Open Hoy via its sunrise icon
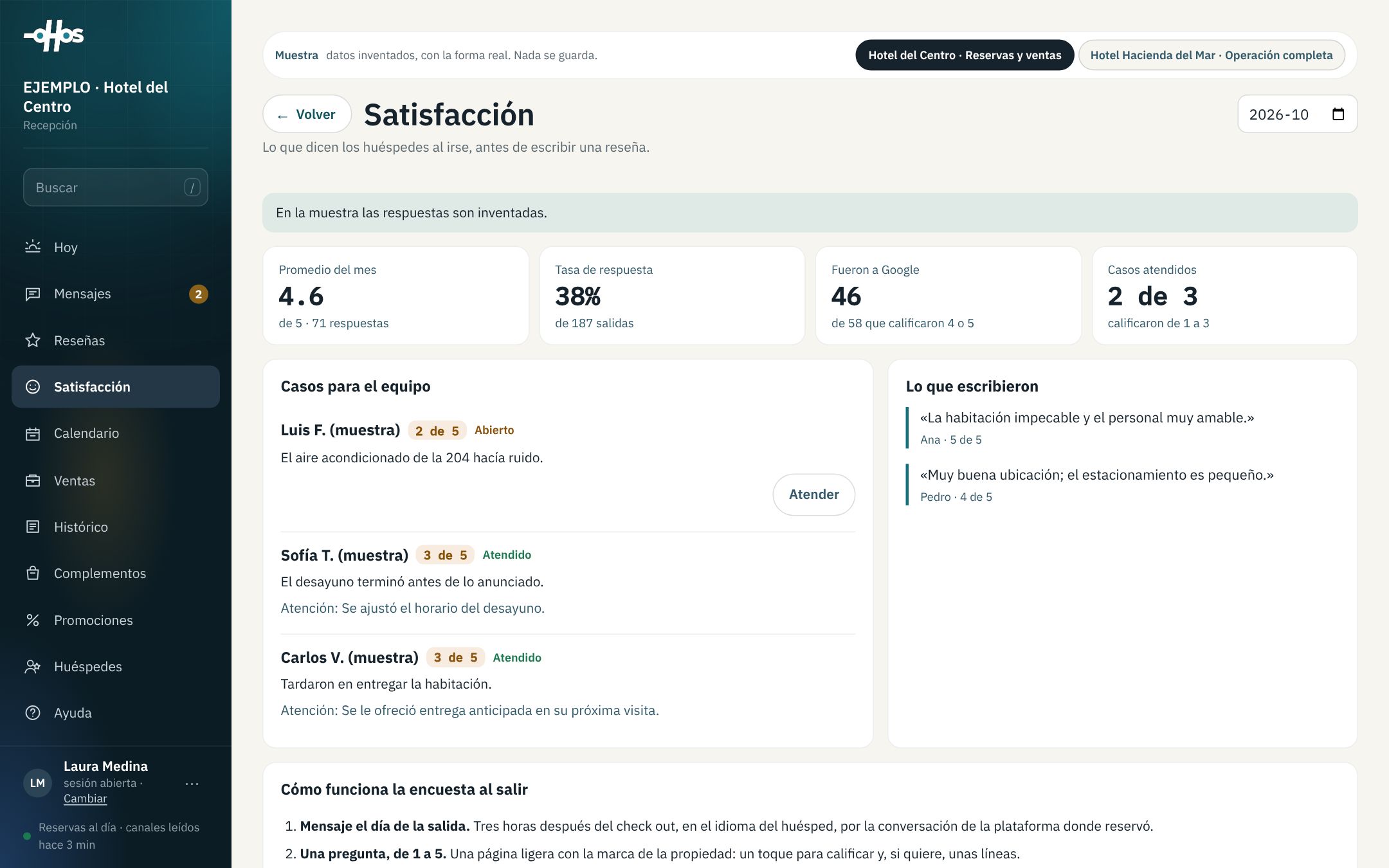Image resolution: width=1389 pixels, height=868 pixels. click(33, 247)
